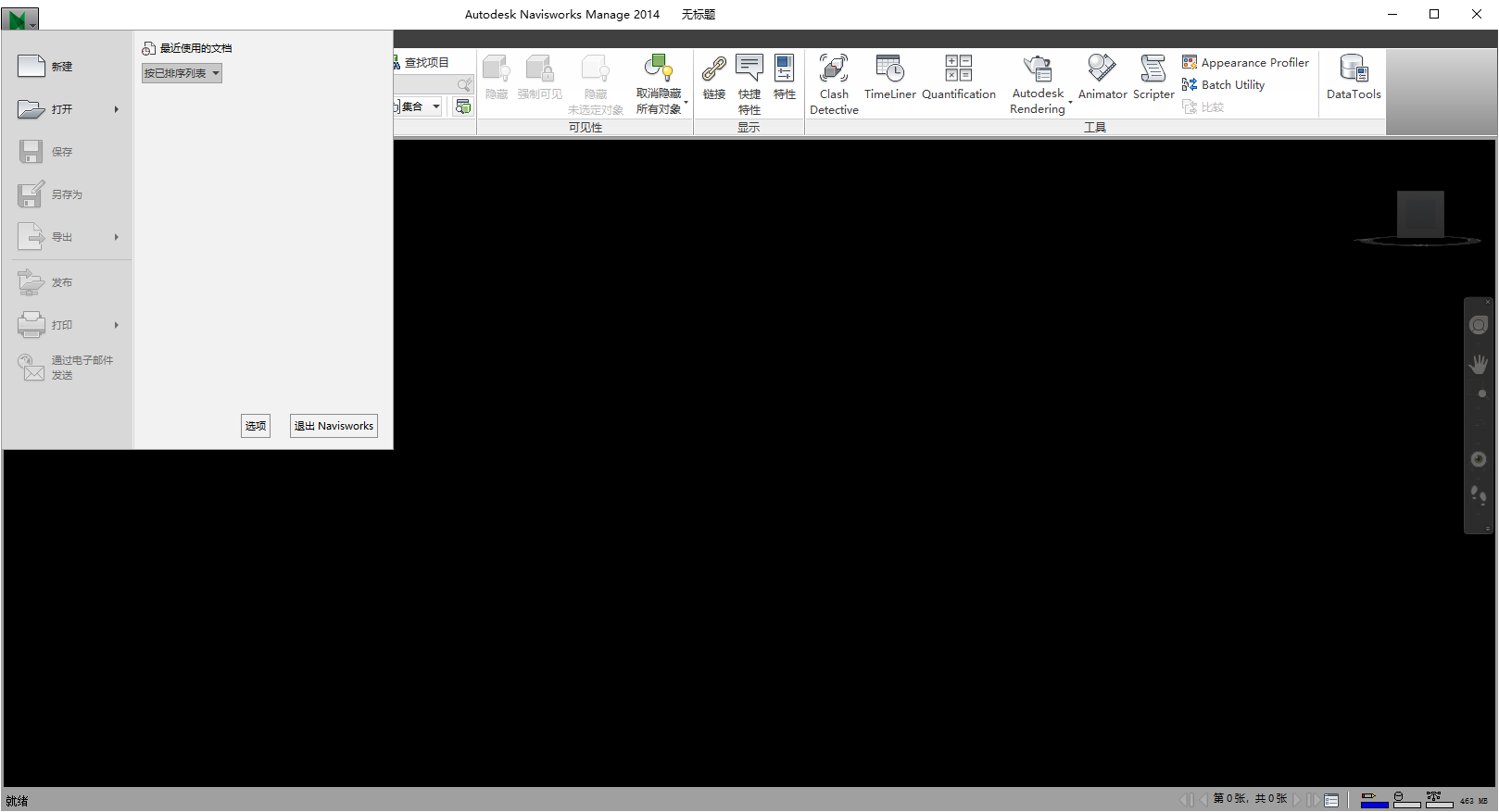
Task: Create a new file with 新建
Action: (67, 67)
